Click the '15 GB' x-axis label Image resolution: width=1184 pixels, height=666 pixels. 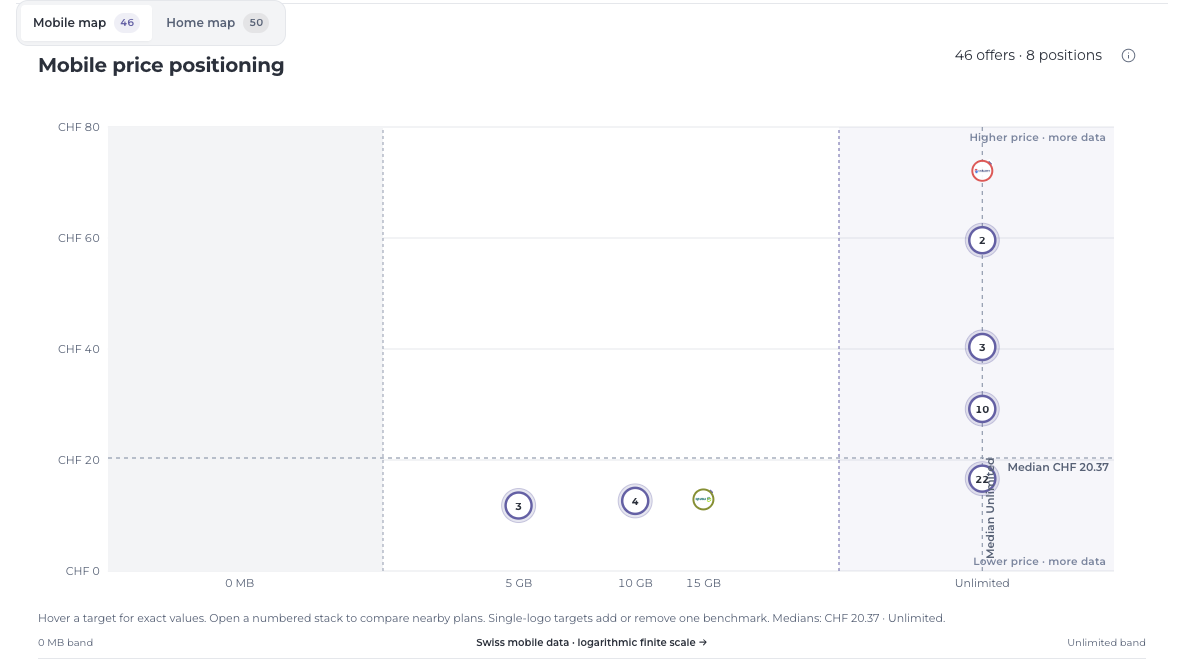(703, 583)
